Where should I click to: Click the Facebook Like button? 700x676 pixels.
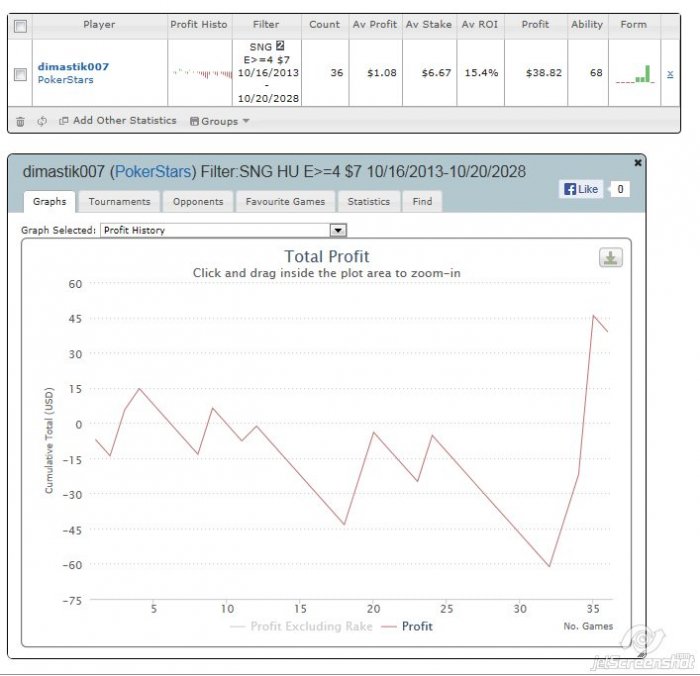click(581, 189)
